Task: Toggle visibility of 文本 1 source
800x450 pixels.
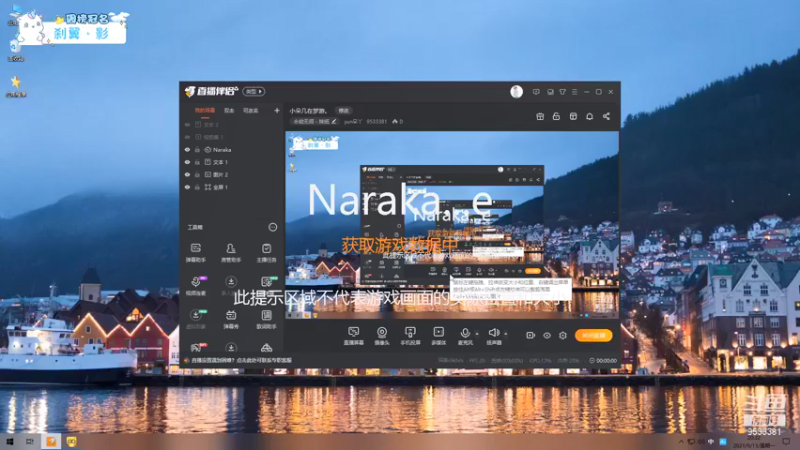Action: 187,162
